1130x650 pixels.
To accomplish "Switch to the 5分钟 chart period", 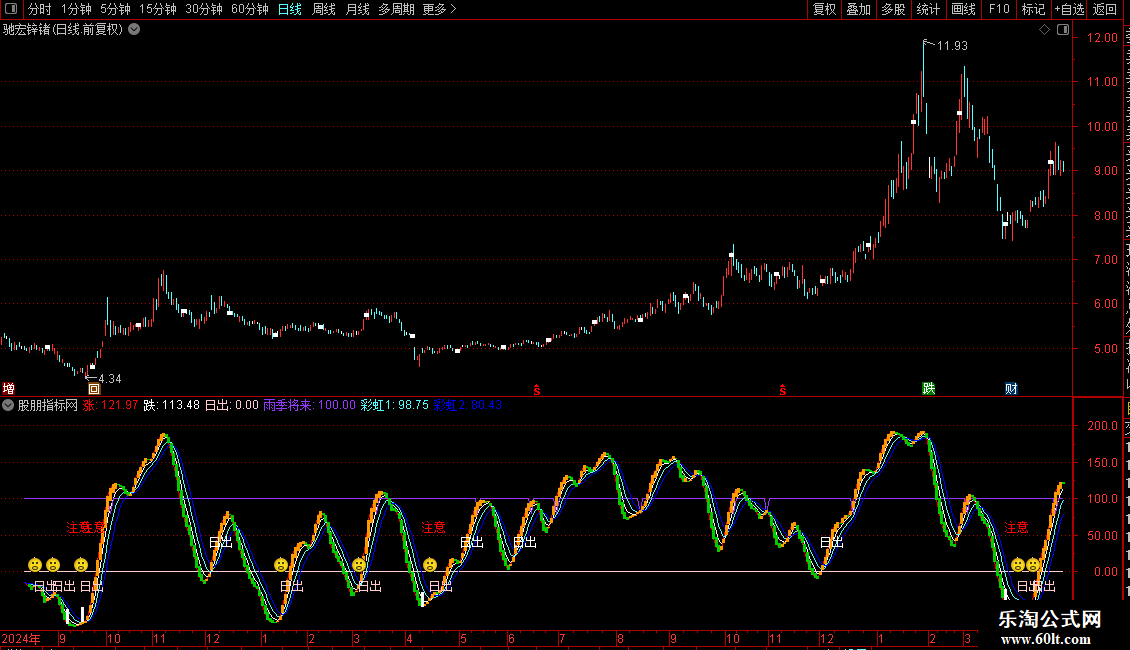I will [x=115, y=9].
